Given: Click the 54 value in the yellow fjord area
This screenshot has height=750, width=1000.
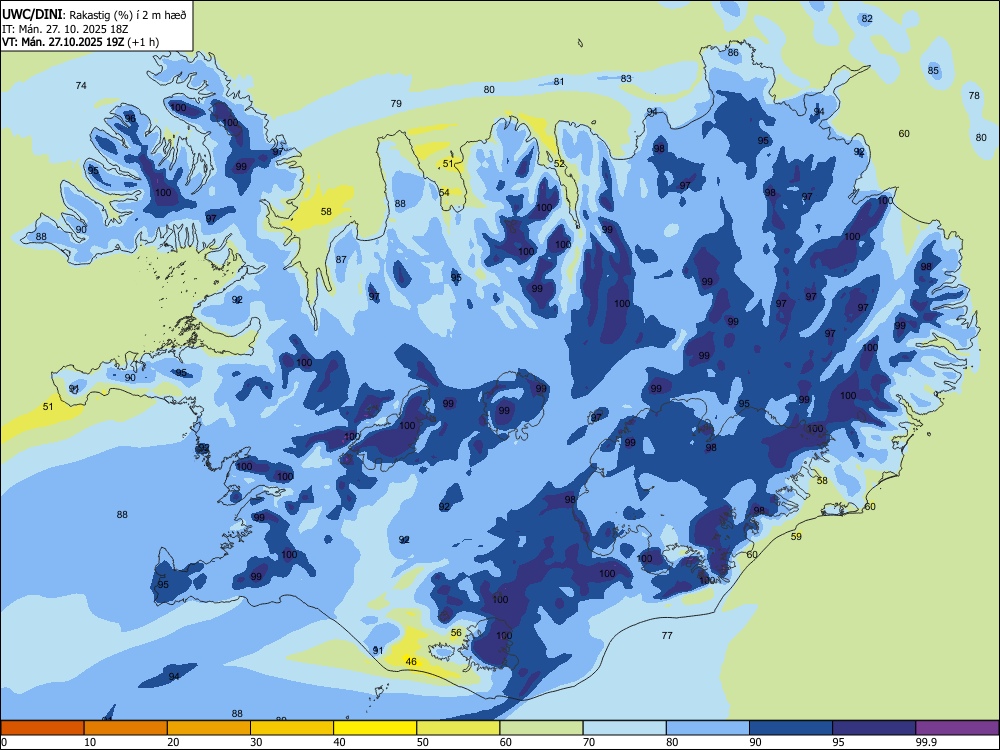Looking at the screenshot, I should pos(444,192).
